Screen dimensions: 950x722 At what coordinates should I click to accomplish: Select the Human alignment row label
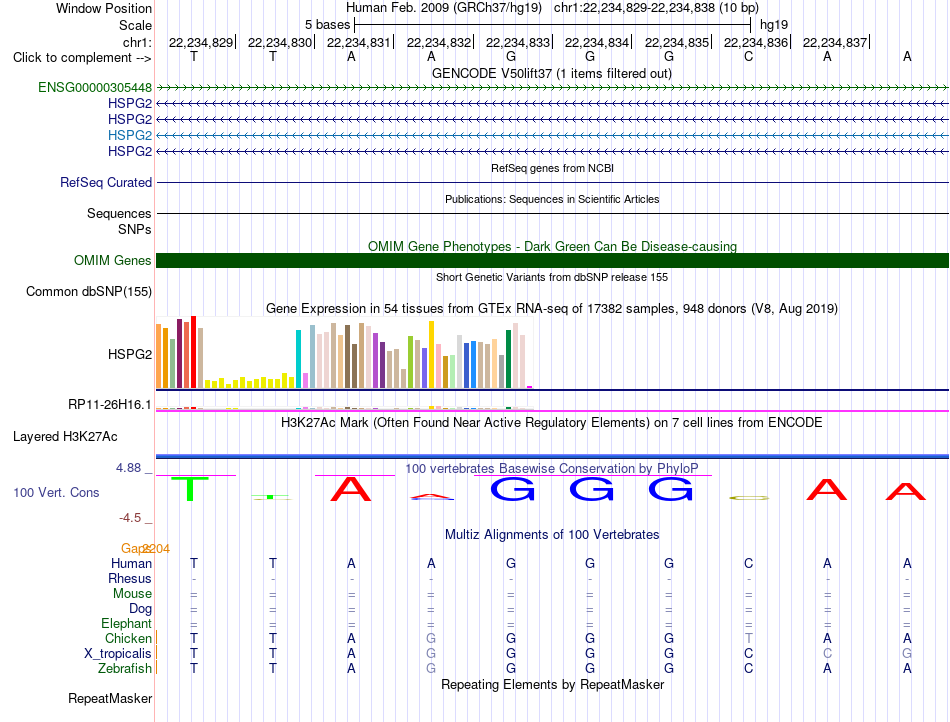tap(131, 564)
